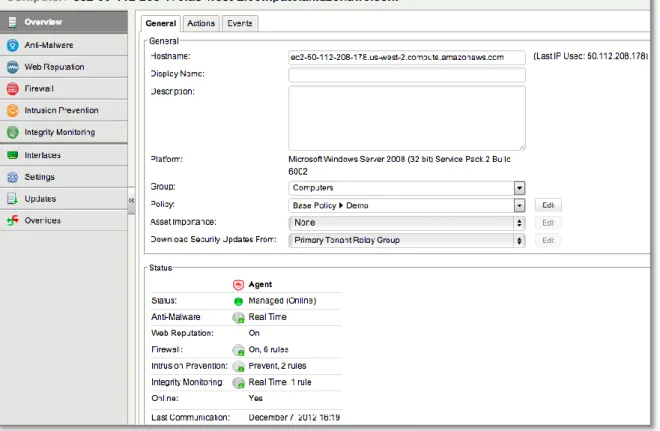660x431 pixels.
Task: Click the 'Managed (Online)' status text
Action: tap(282, 301)
